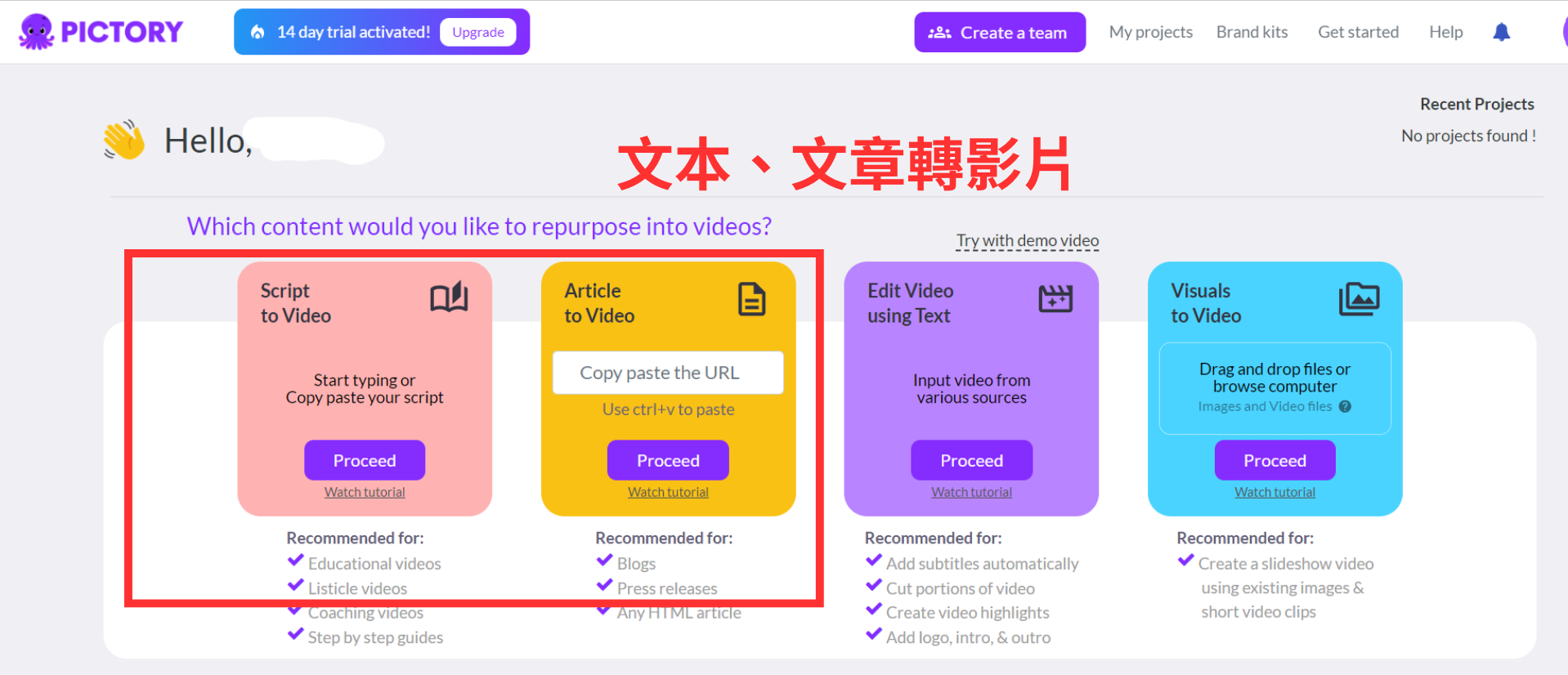This screenshot has width=1568, height=675.
Task: Open the My projects menu
Action: 1150,32
